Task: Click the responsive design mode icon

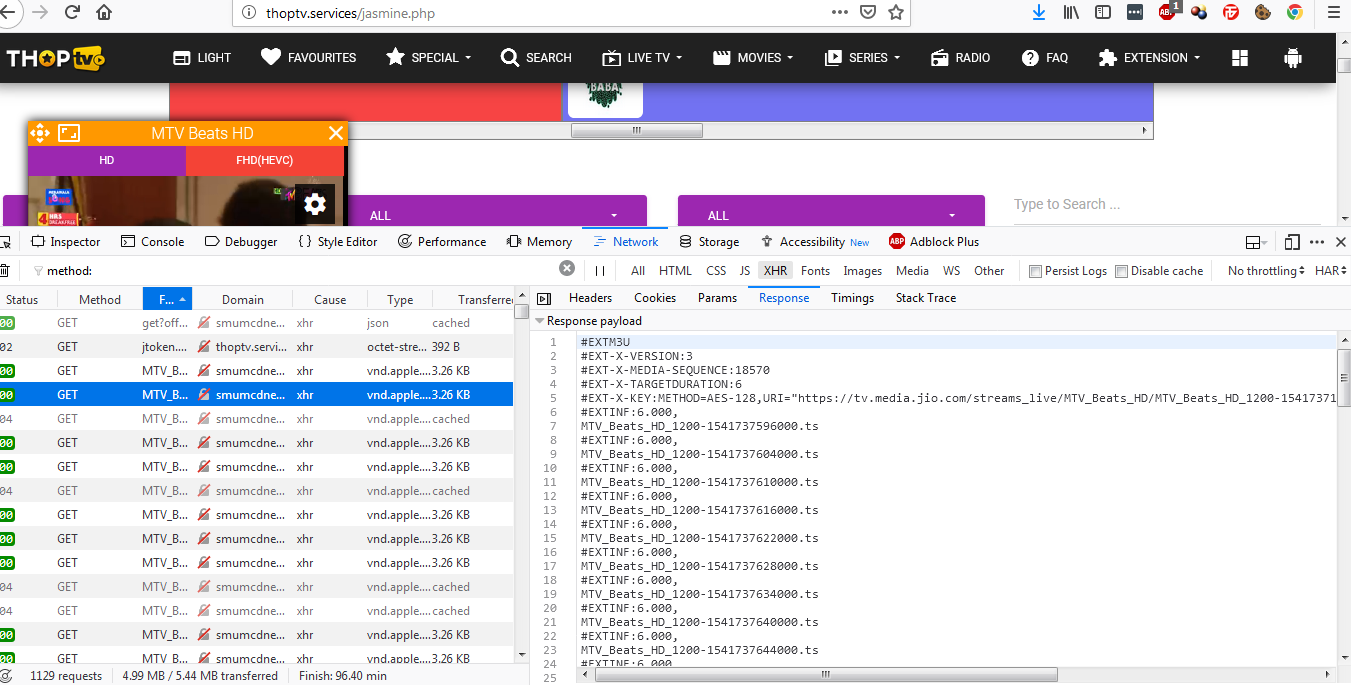Action: coord(1292,242)
